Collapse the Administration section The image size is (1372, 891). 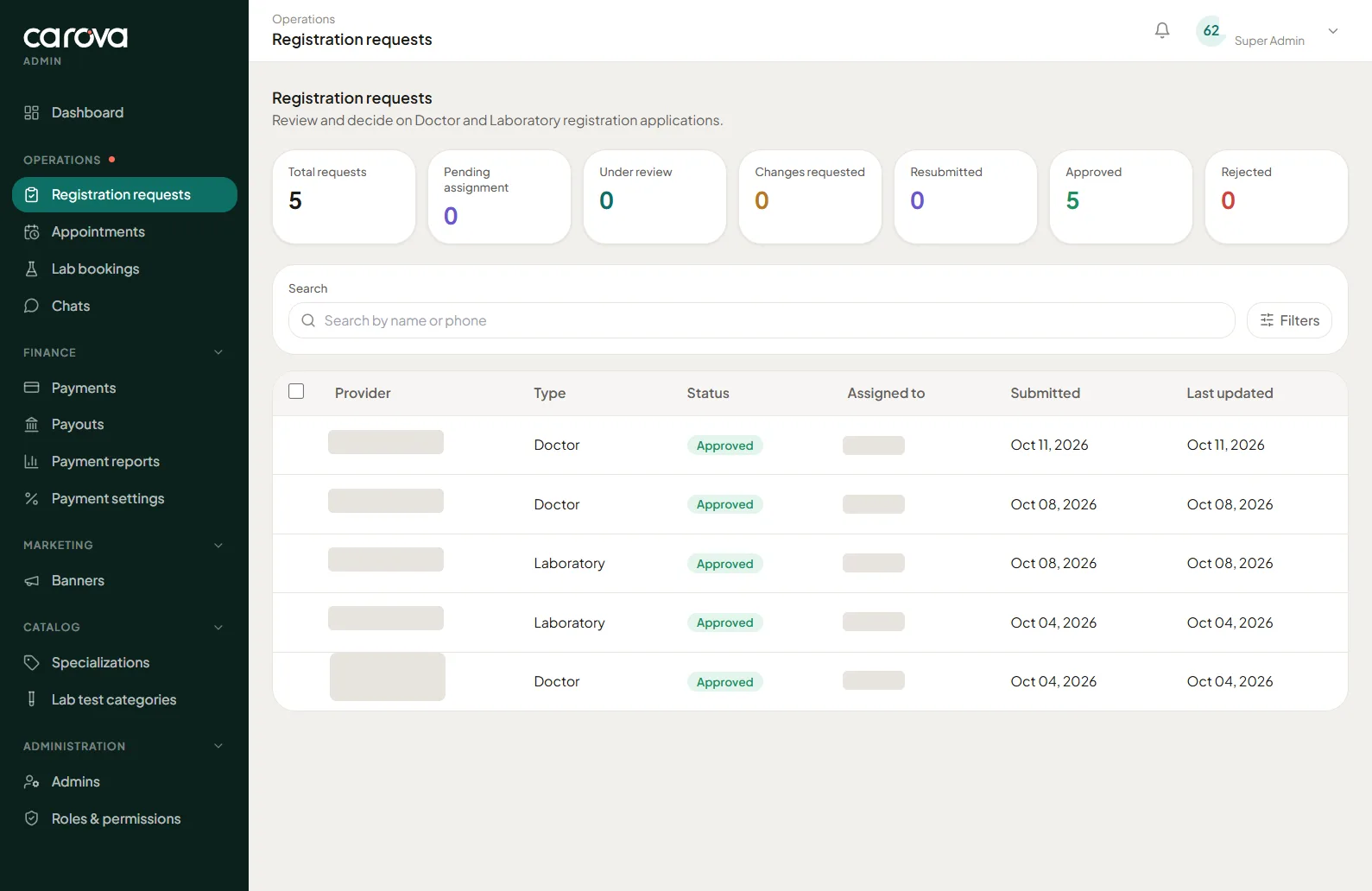click(218, 746)
